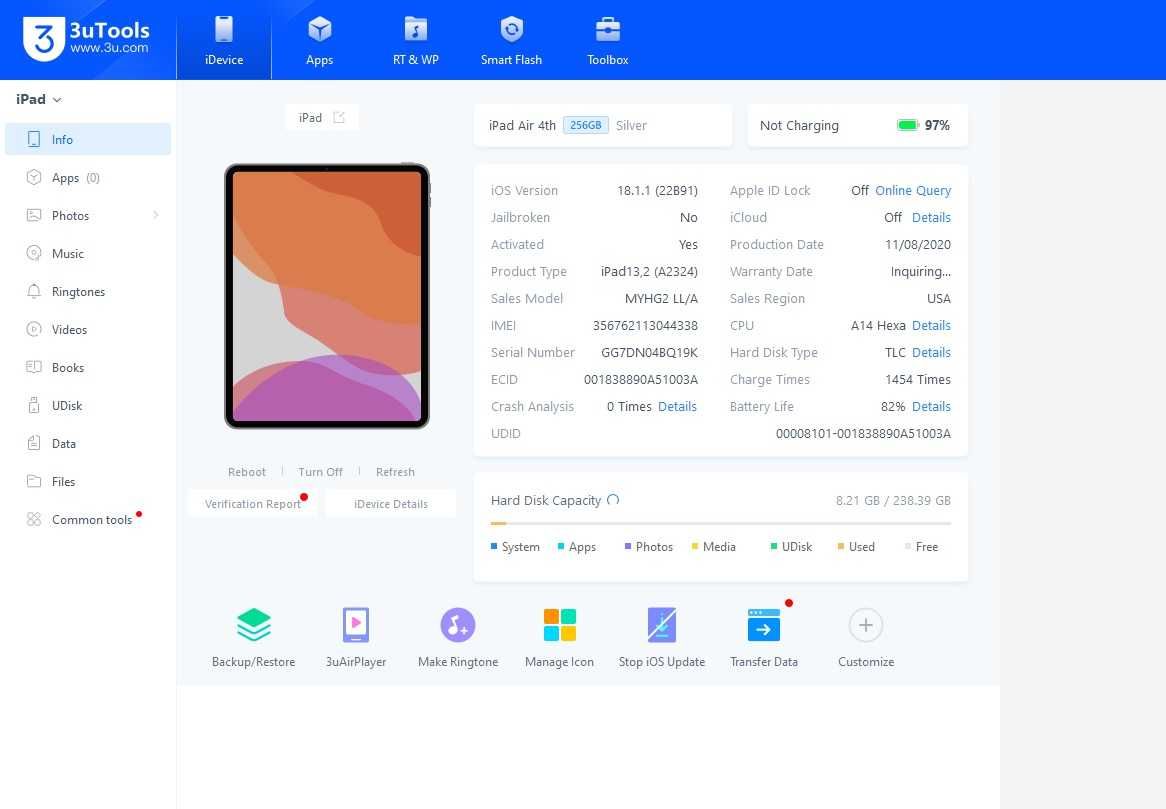The image size is (1166, 809).
Task: Click the green battery icon
Action: [908, 125]
